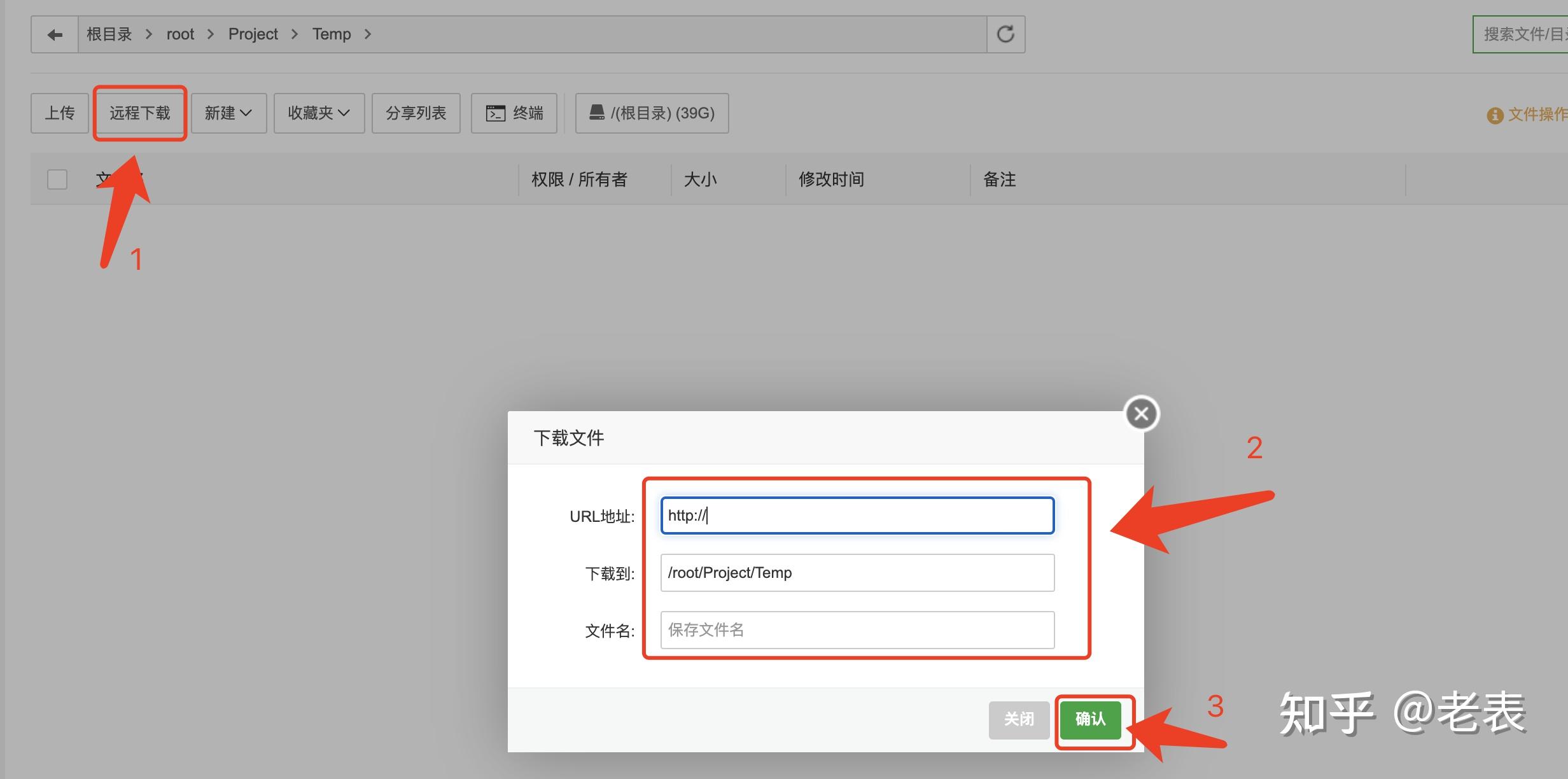Toggle the select-all checkbox in file list header

point(57,179)
